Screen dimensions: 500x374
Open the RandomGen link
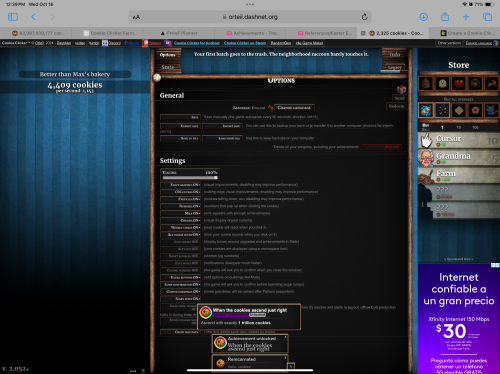point(281,43)
